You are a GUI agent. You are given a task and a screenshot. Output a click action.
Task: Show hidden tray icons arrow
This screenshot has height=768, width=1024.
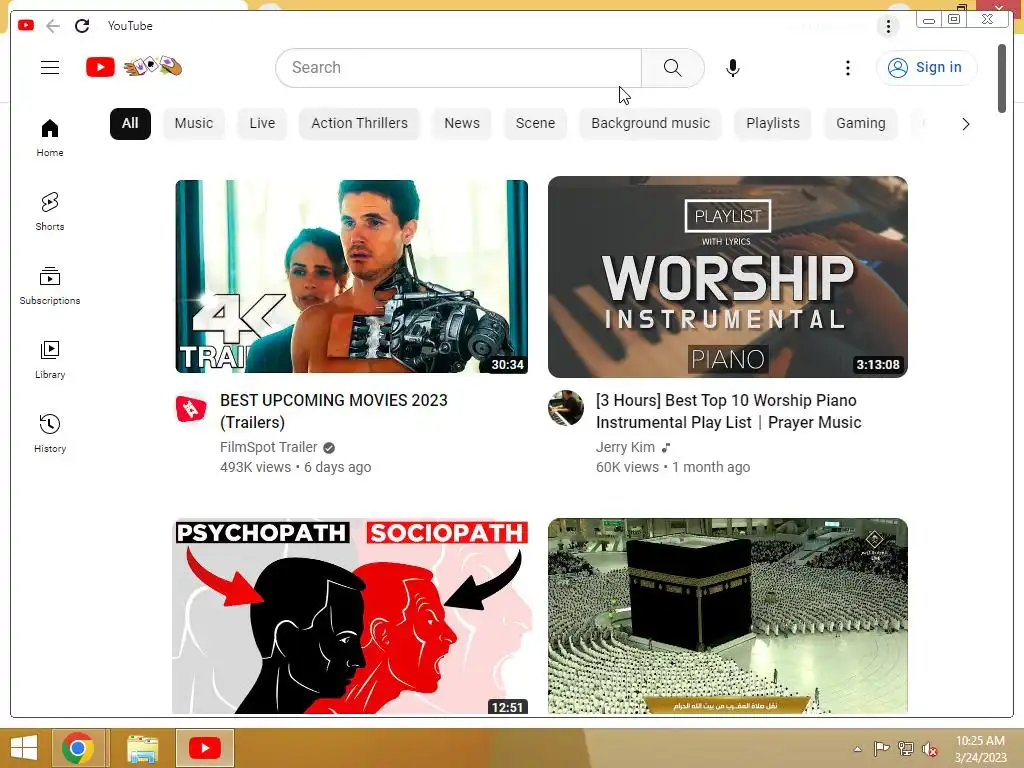[x=857, y=749]
